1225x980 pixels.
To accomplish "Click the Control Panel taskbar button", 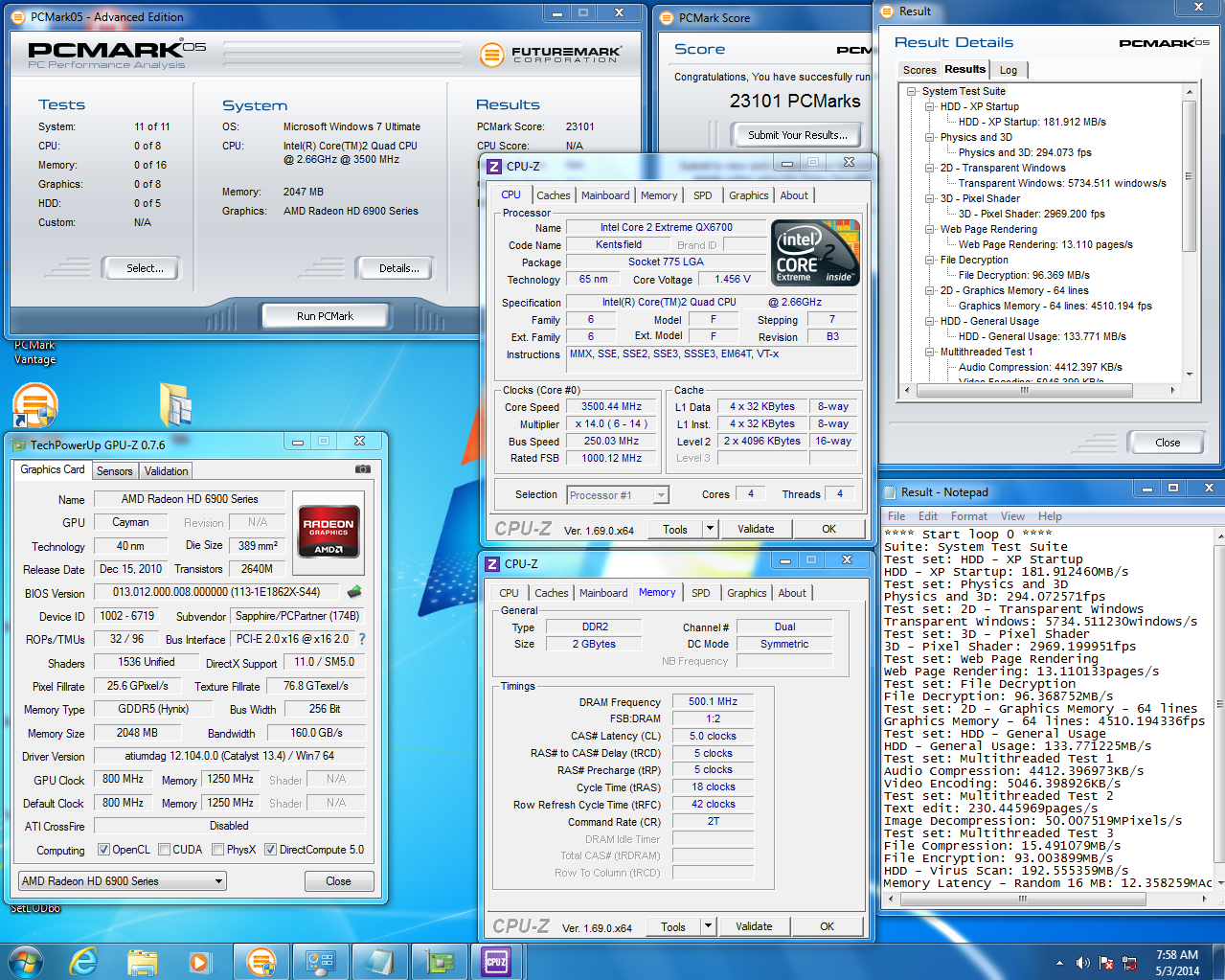I will 320,961.
